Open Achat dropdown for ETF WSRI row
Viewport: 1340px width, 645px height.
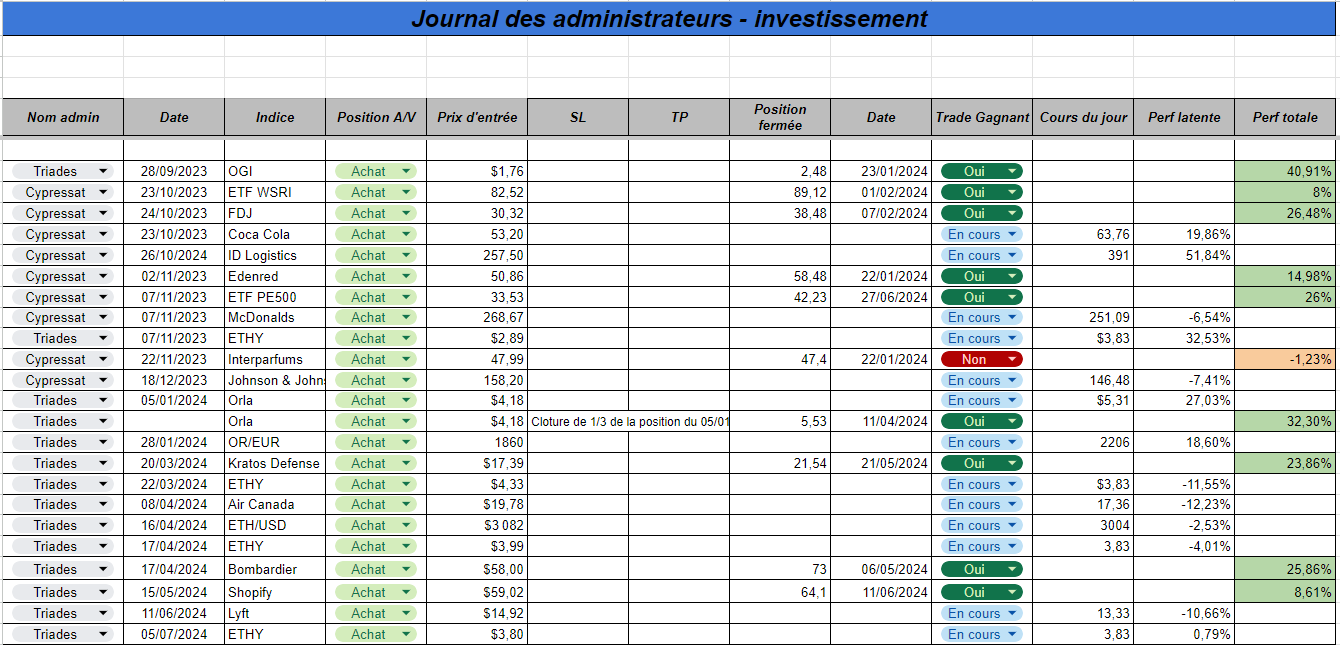pos(376,192)
